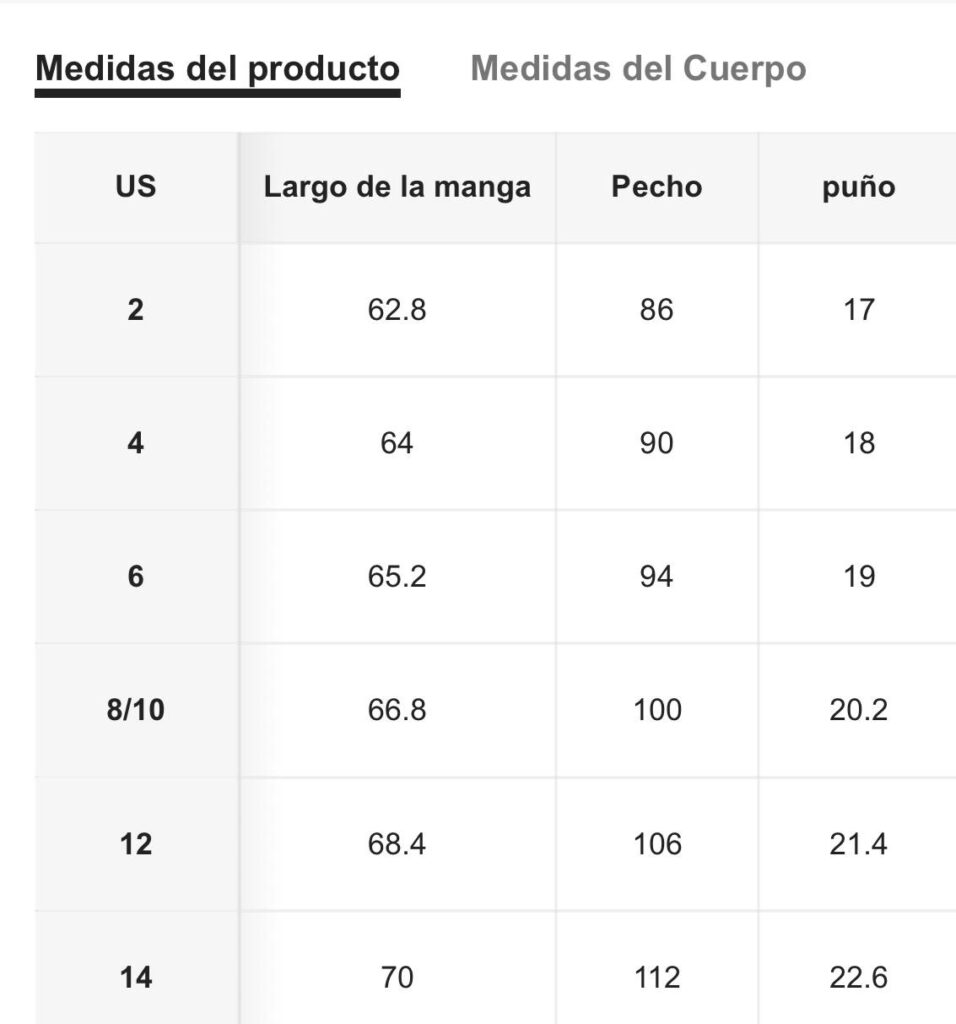
Task: Select the size 4 row label
Action: click(x=135, y=443)
